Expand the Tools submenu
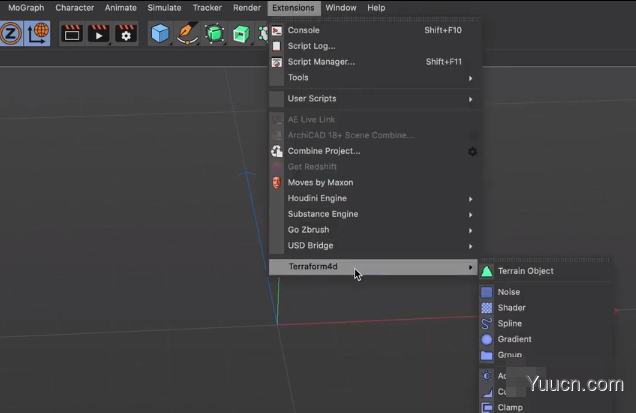 pos(374,77)
